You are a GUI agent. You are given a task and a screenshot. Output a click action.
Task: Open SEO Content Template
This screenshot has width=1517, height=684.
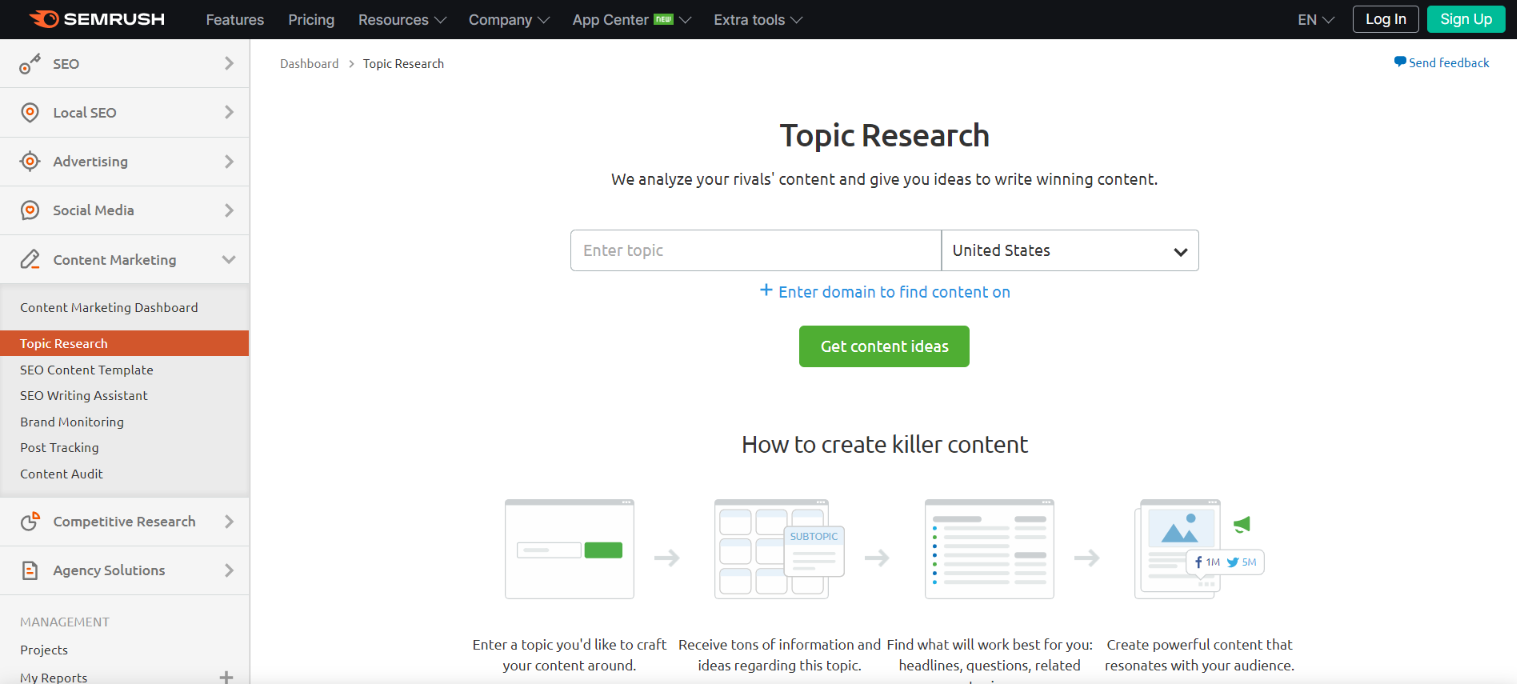pyautogui.click(x=87, y=370)
